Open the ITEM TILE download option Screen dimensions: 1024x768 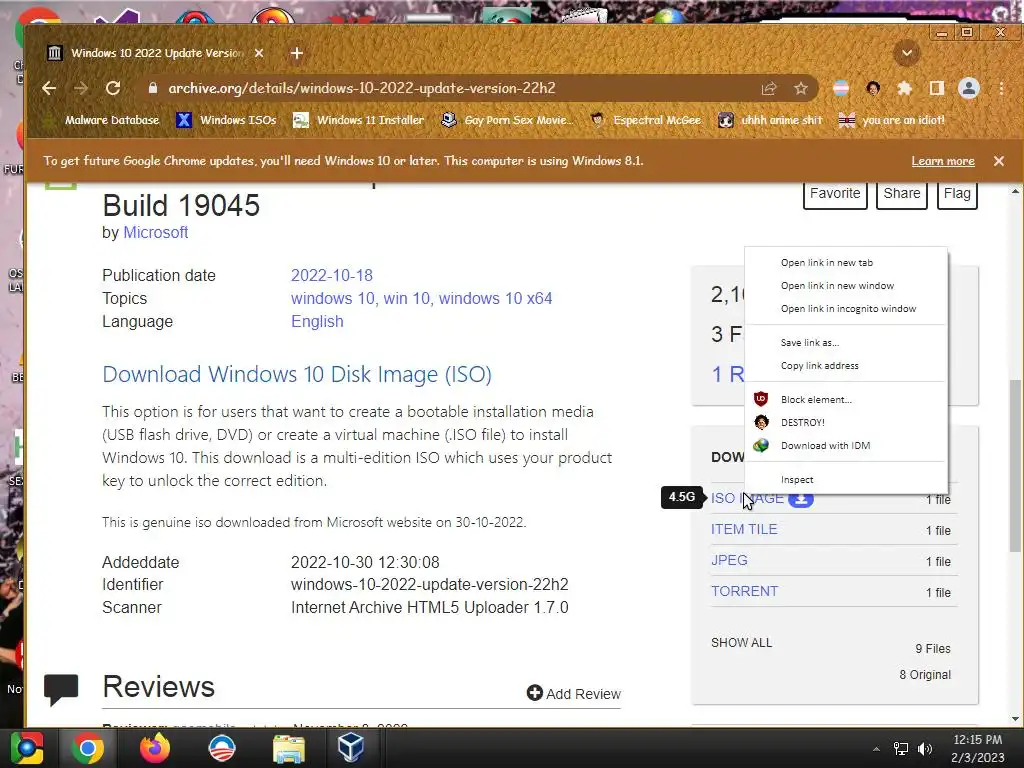pos(744,529)
